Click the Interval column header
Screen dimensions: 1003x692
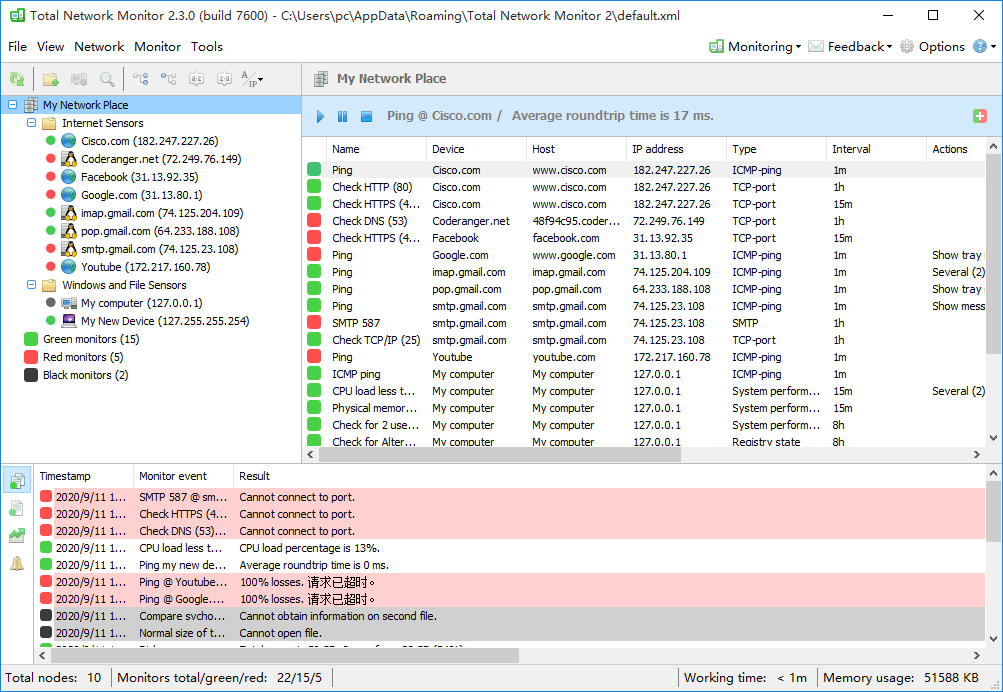[x=876, y=149]
